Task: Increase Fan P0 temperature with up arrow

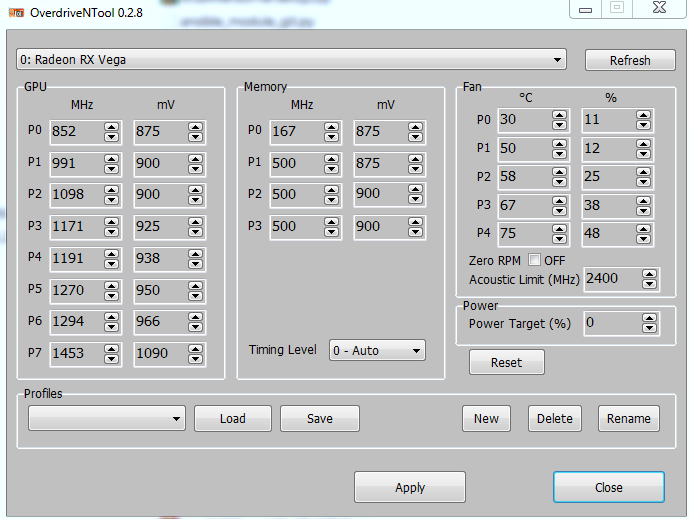Action: click(559, 115)
